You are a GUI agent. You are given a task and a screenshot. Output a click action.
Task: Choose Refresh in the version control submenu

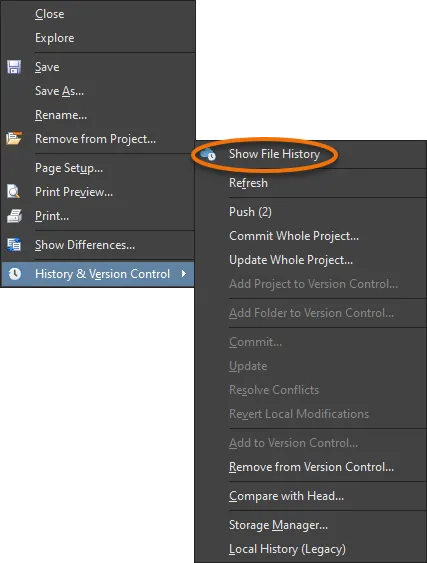pos(248,183)
